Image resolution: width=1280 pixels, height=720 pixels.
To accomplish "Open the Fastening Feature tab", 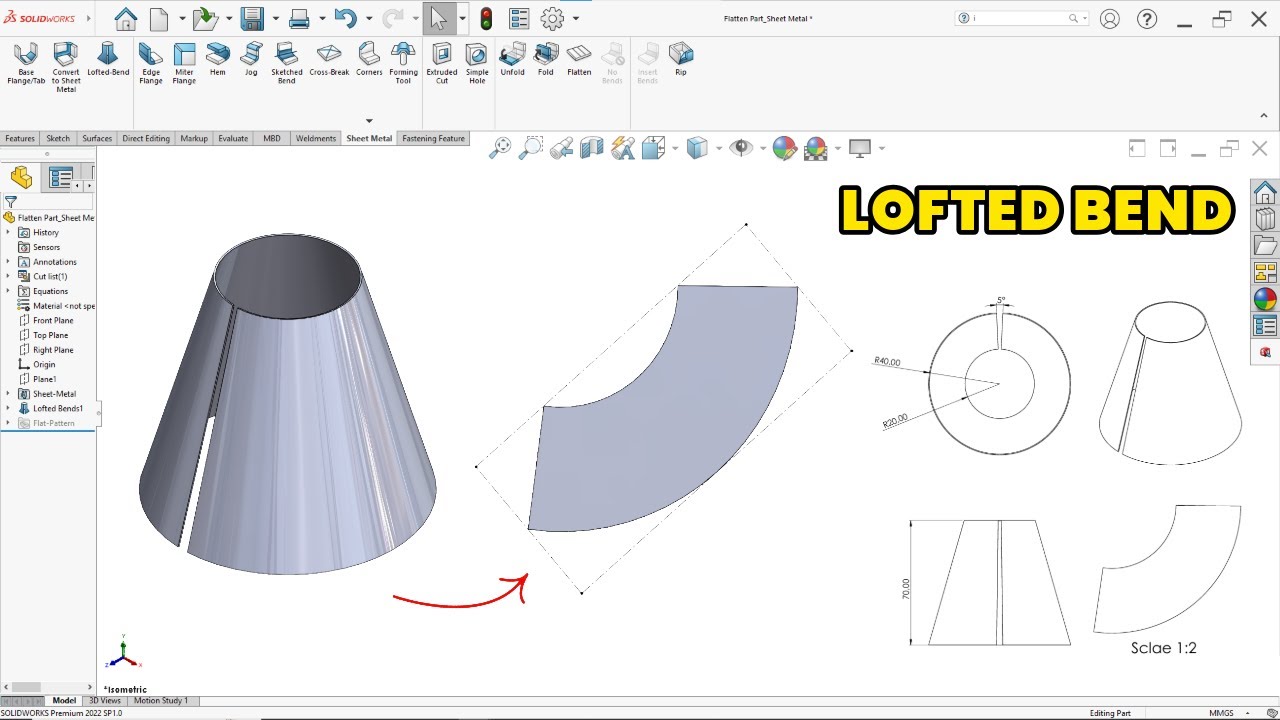I will click(433, 138).
